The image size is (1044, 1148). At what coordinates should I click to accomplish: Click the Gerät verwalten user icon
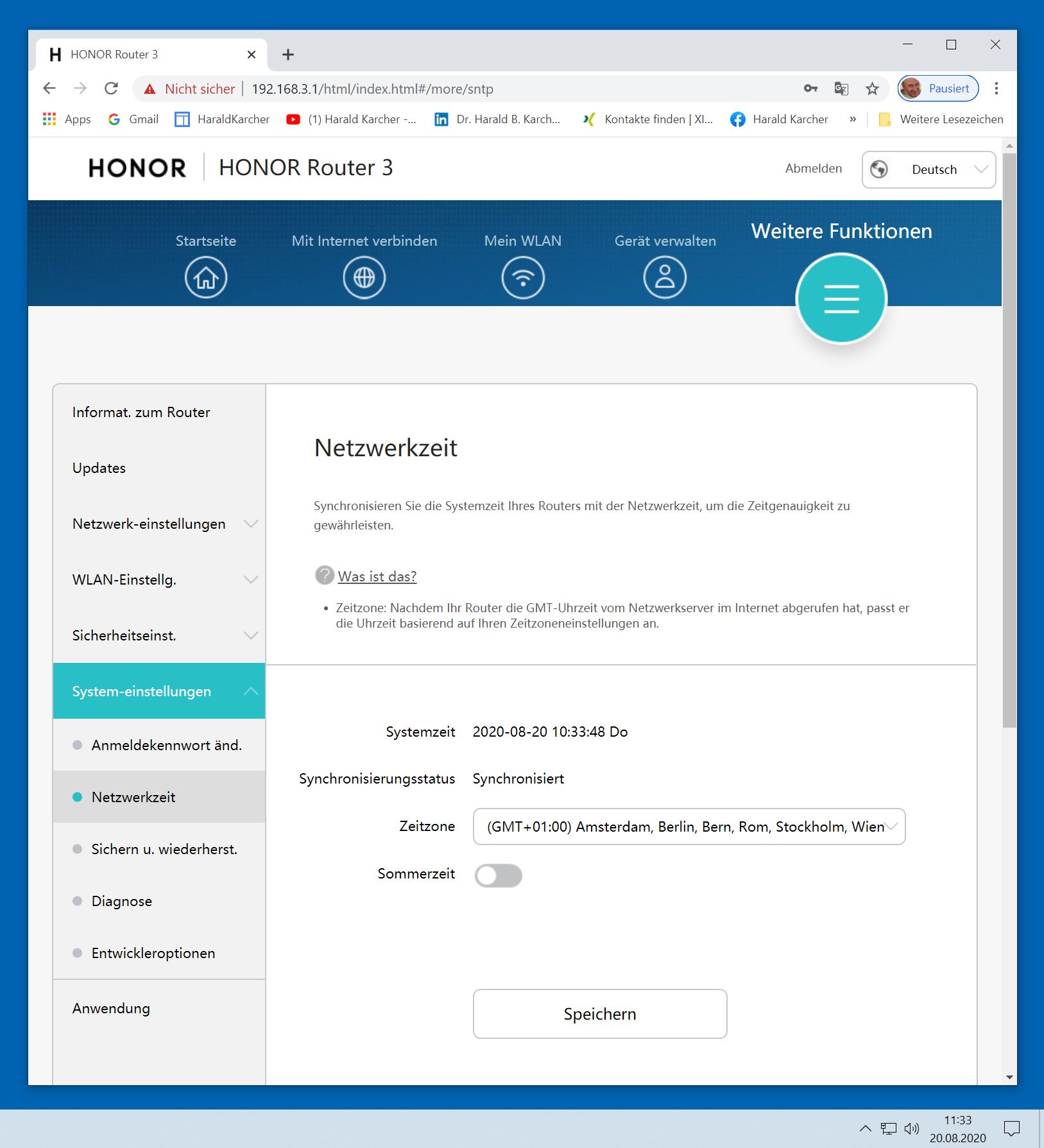click(x=665, y=278)
